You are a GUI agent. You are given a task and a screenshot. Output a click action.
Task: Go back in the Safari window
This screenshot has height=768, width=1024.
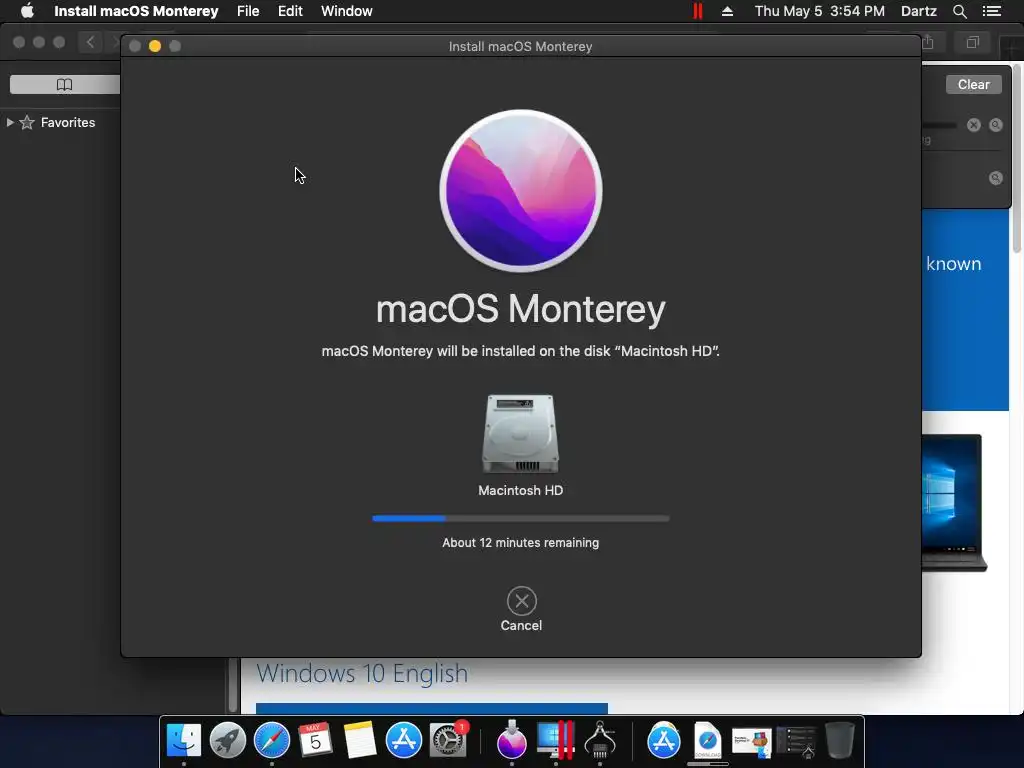click(90, 42)
